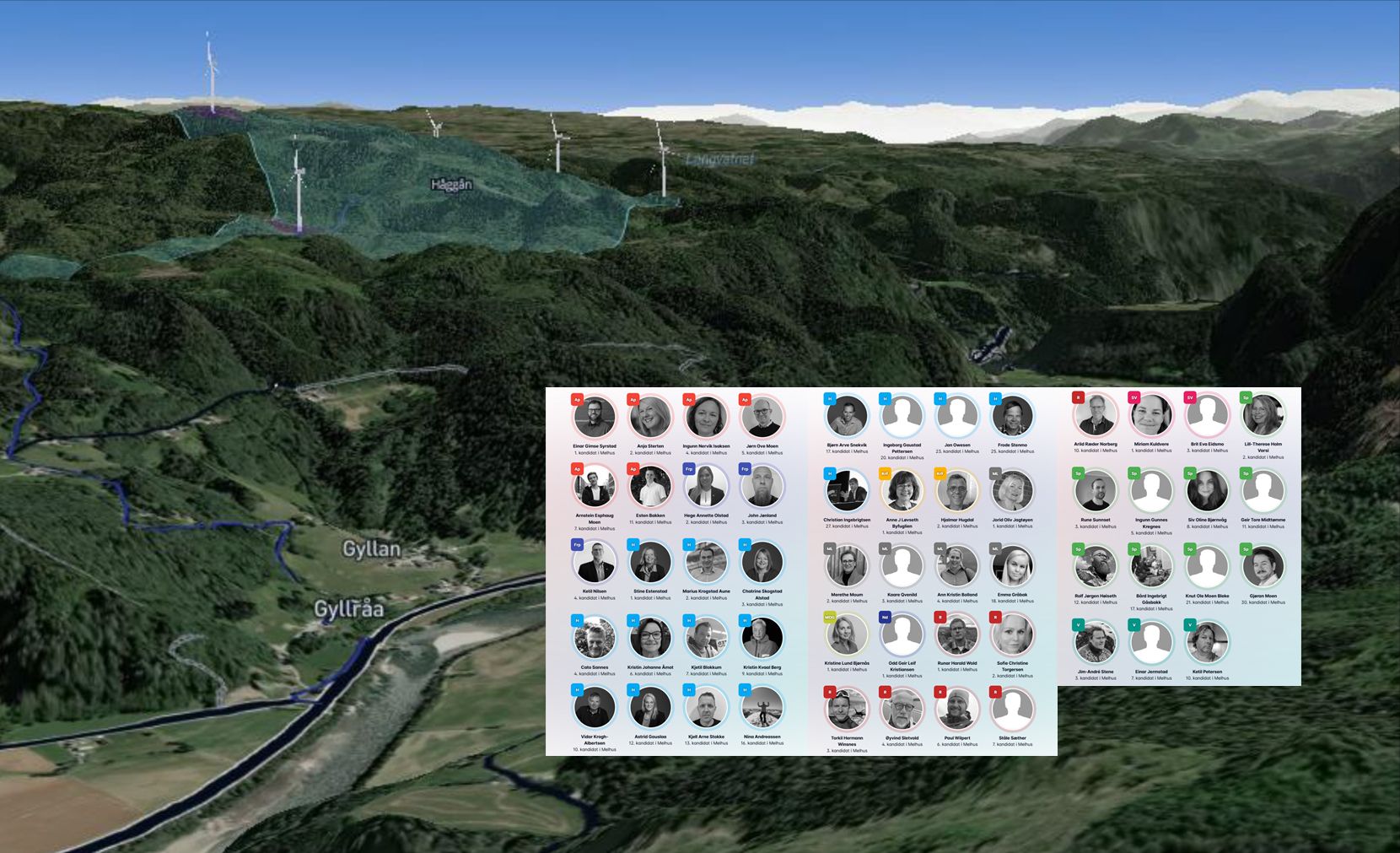The width and height of the screenshot is (1400, 853).
Task: Open Anja Sterten's profile photo
Action: click(650, 417)
